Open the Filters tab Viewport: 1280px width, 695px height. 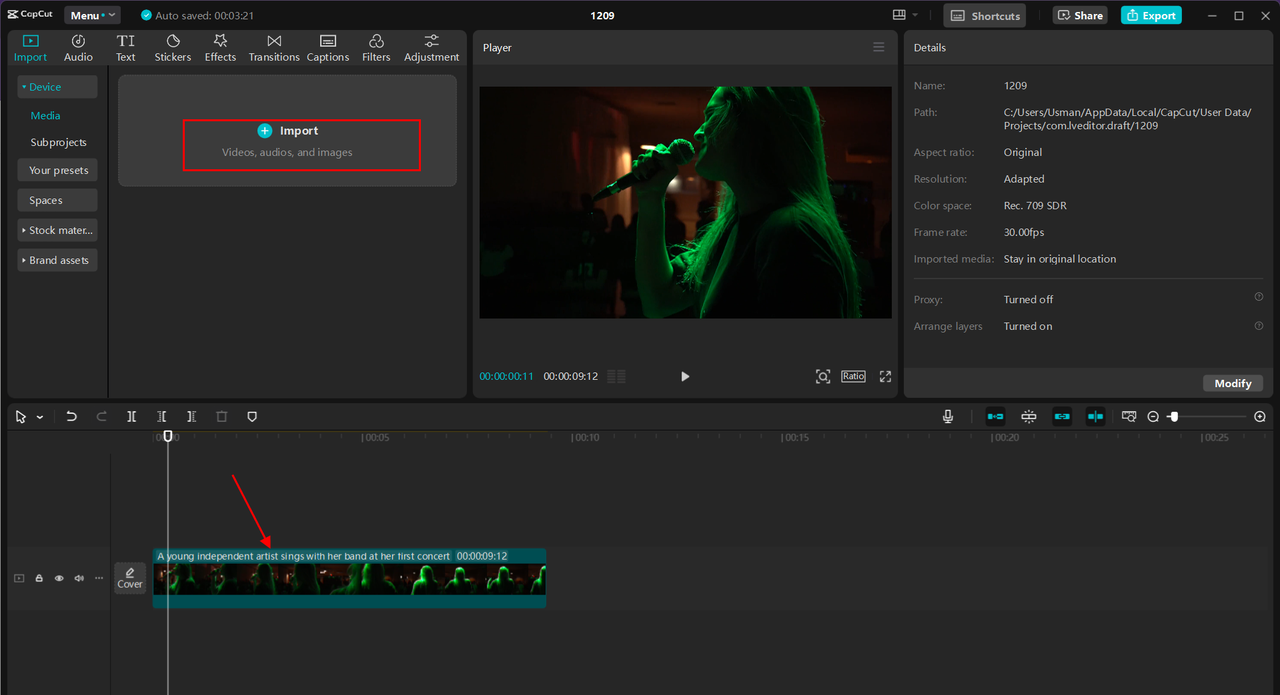pyautogui.click(x=376, y=47)
